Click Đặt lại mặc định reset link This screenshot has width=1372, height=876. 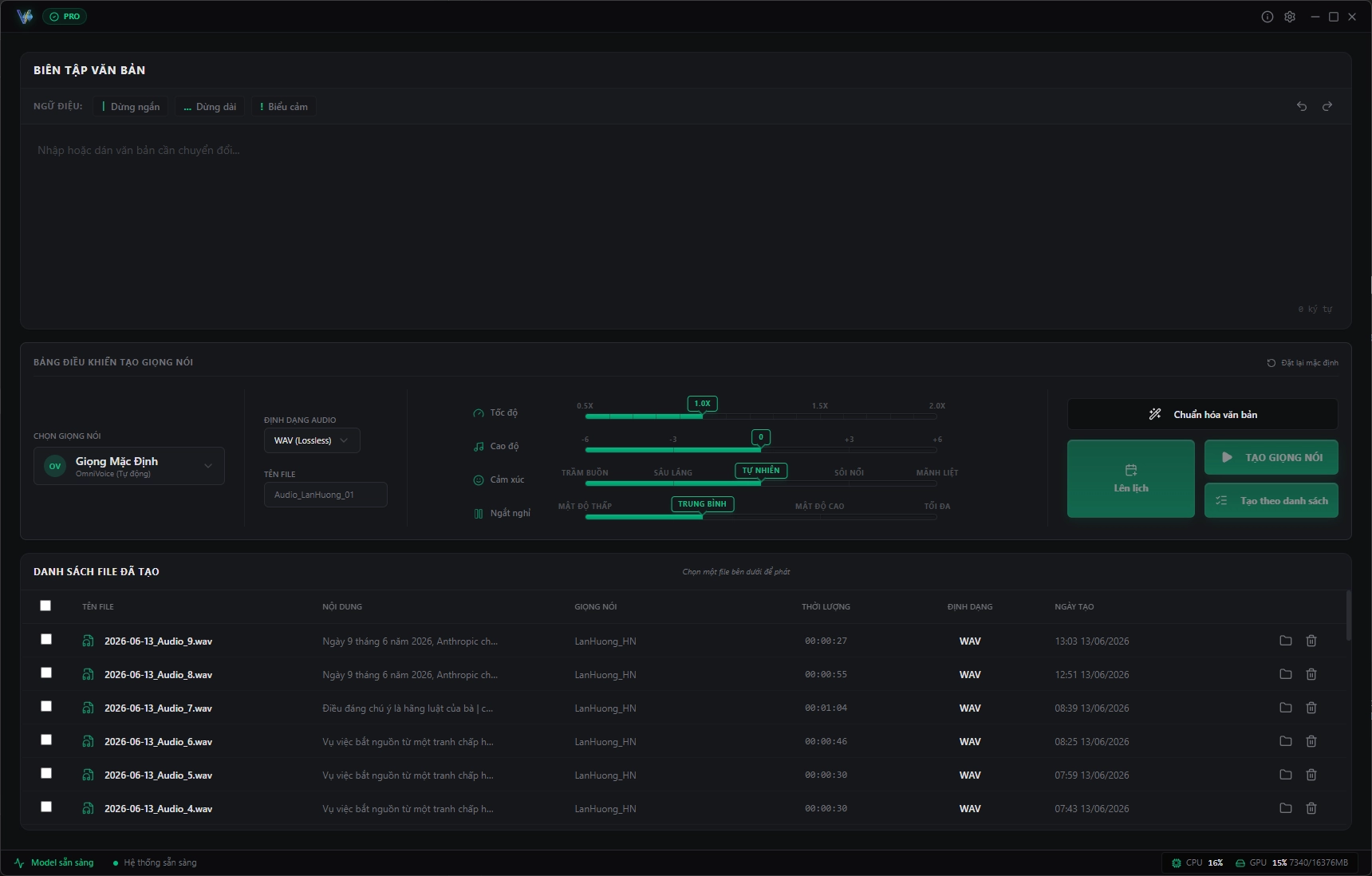(x=1303, y=363)
